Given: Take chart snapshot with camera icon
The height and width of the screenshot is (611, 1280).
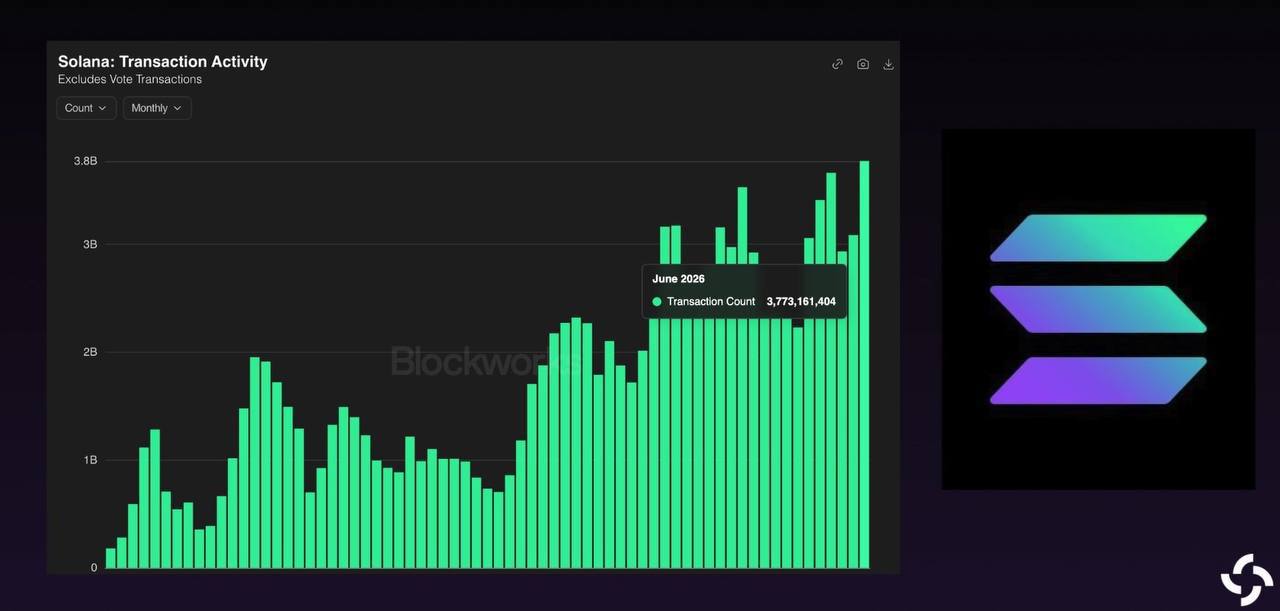Looking at the screenshot, I should (863, 64).
